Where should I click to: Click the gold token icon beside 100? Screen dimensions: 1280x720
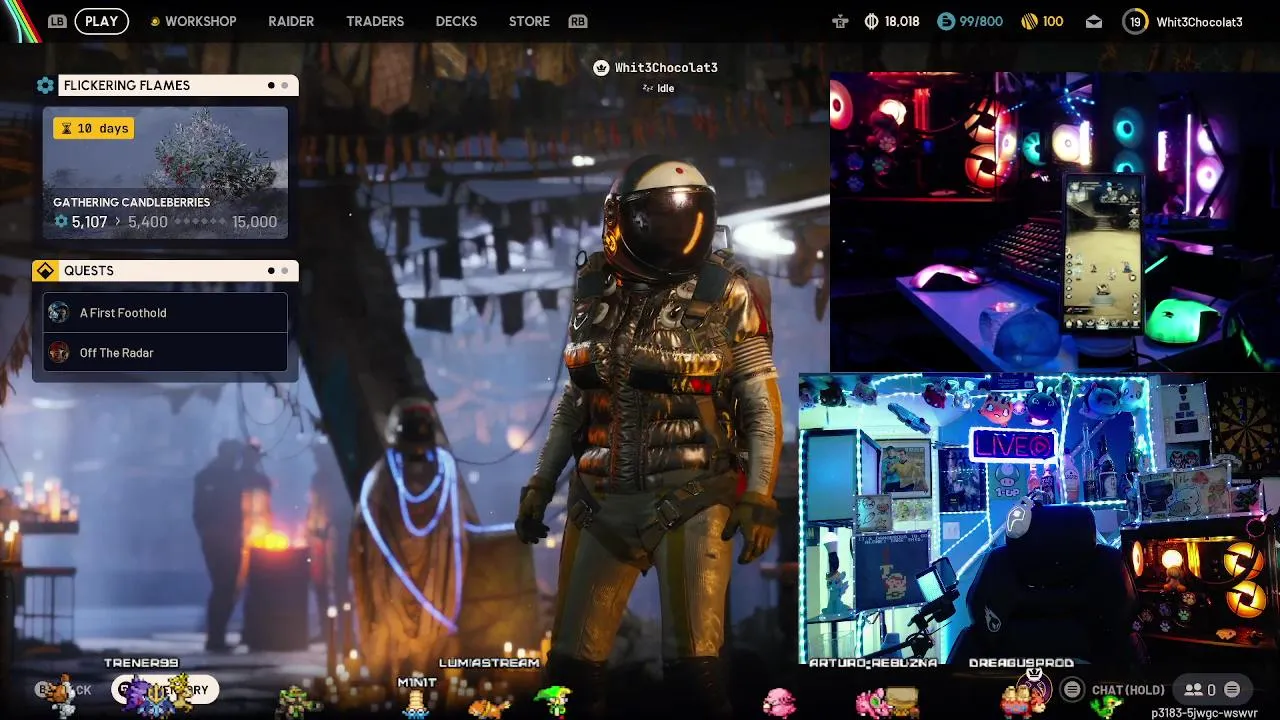1028,21
